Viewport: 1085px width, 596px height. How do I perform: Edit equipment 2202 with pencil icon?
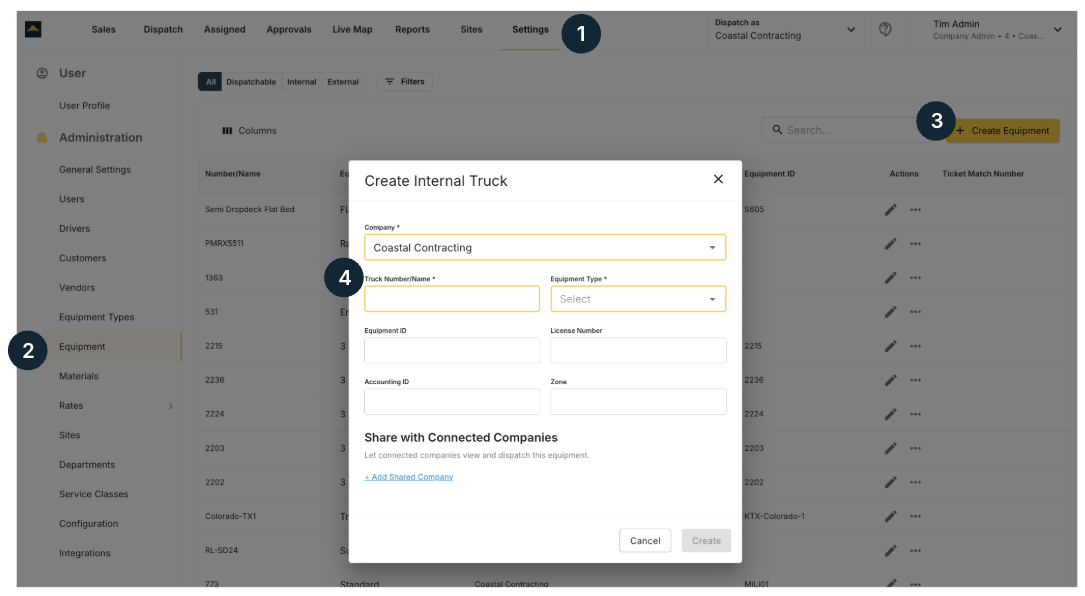[x=891, y=482]
